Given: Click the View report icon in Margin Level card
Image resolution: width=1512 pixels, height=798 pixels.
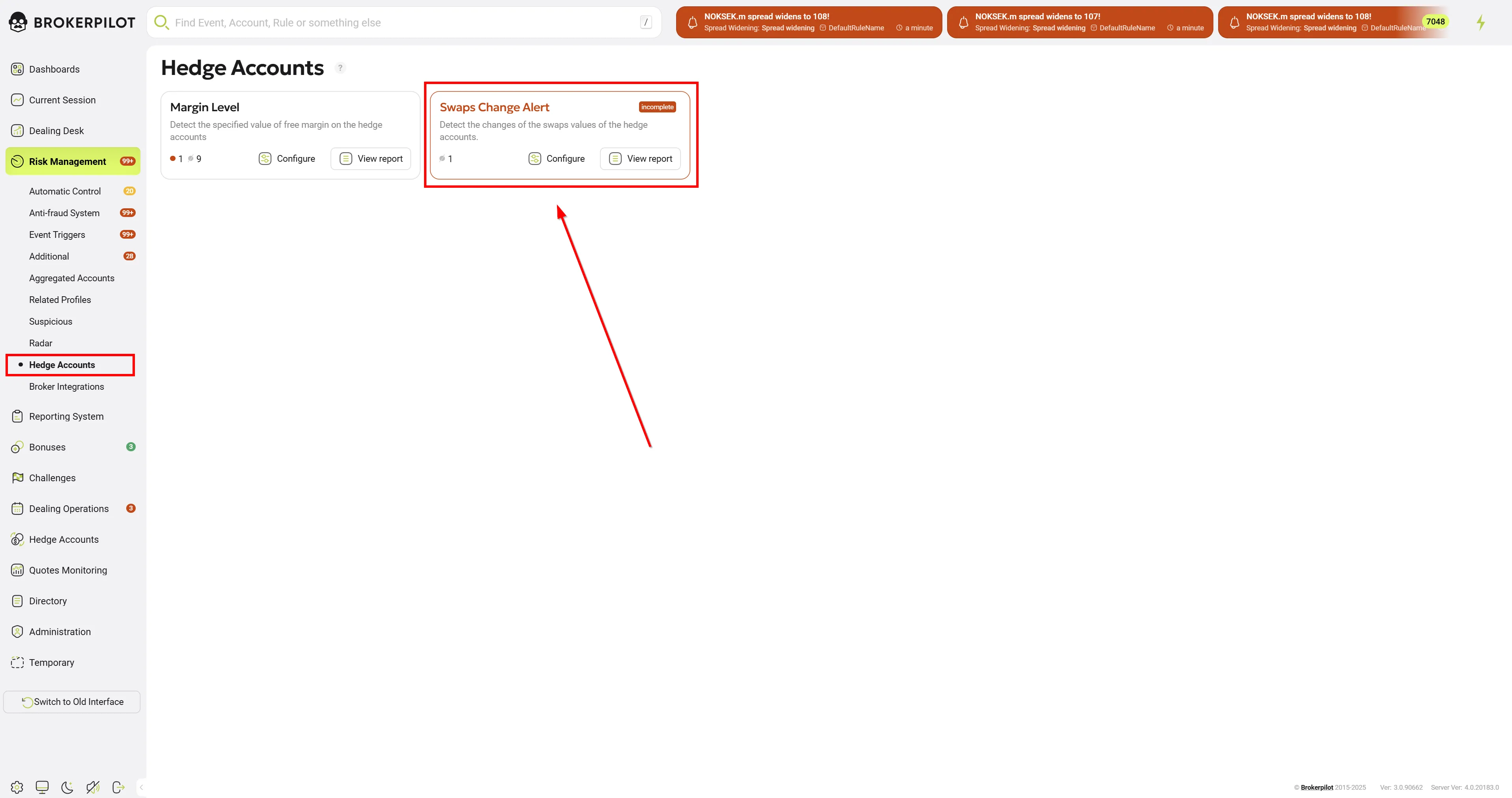Looking at the screenshot, I should [346, 159].
